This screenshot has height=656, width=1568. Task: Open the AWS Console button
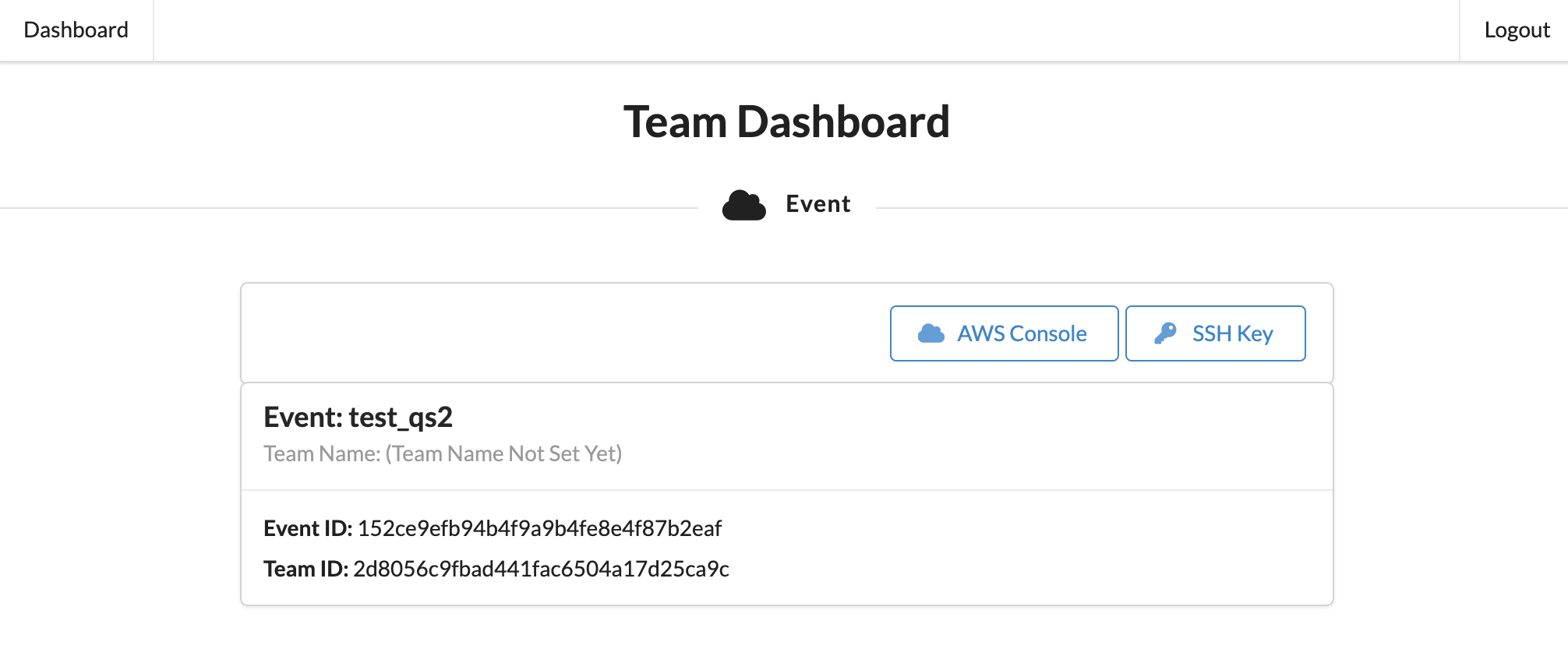(1004, 333)
